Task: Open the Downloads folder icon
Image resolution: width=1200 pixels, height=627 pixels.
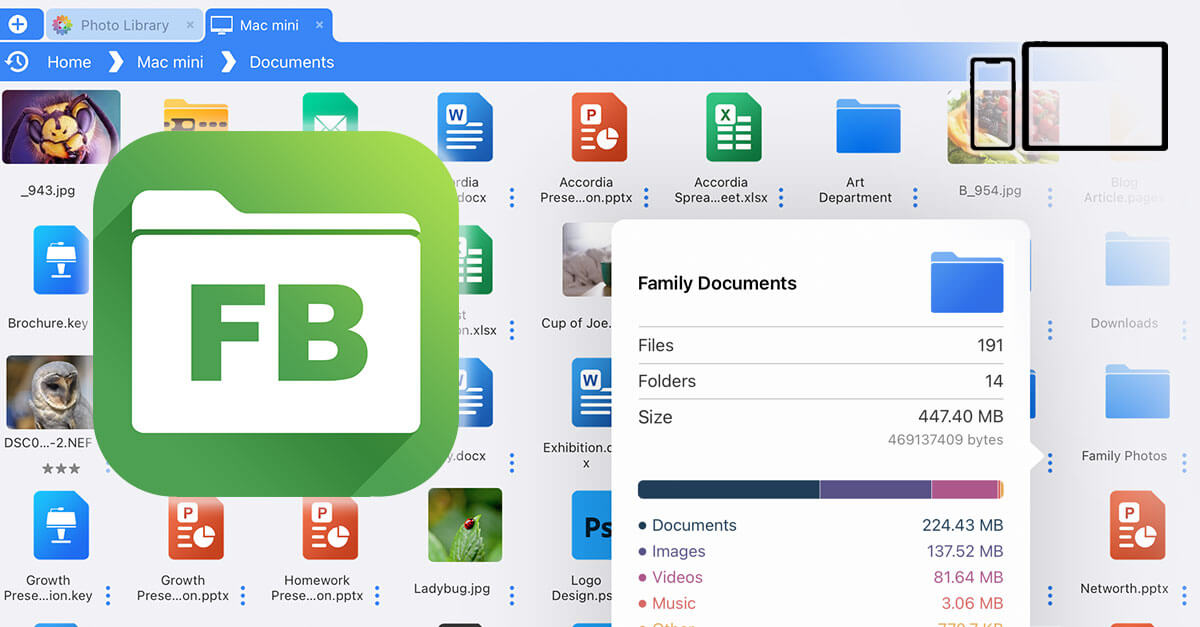Action: (x=1137, y=259)
